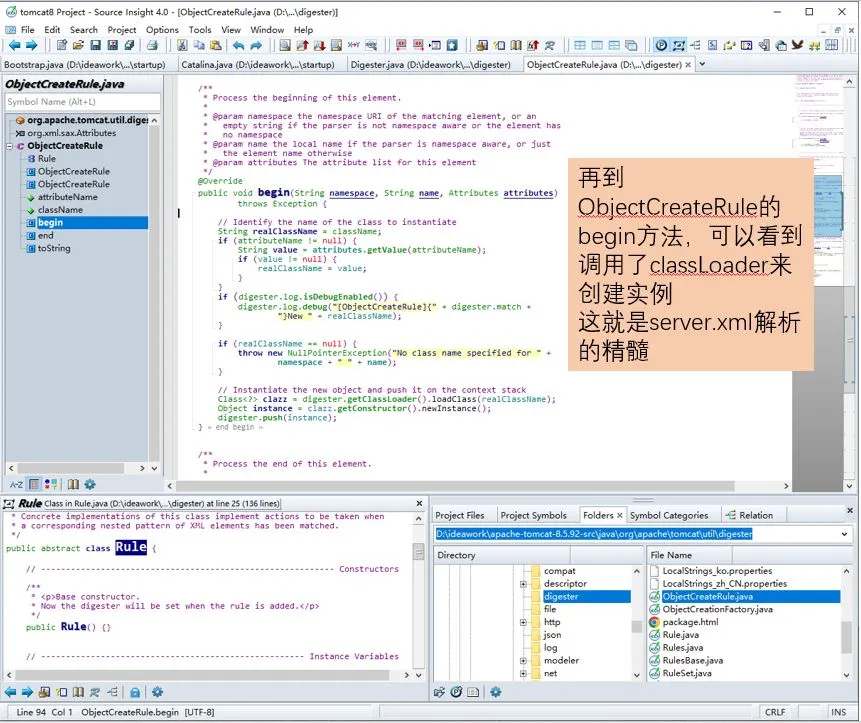Toggle the Relation window tree icon
This screenshot has height=723, width=861.
695,45
